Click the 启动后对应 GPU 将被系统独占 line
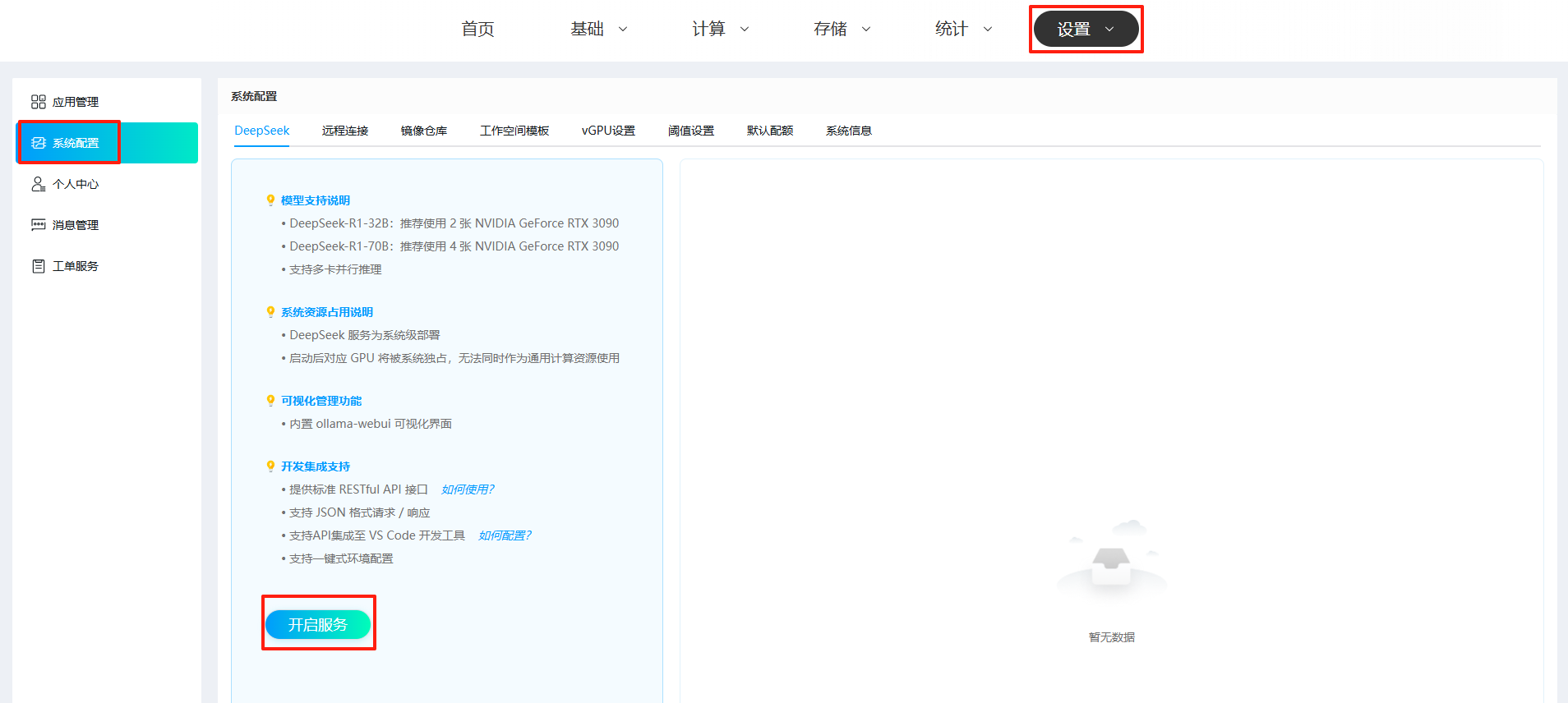Viewport: 1568px width, 703px height. point(450,358)
